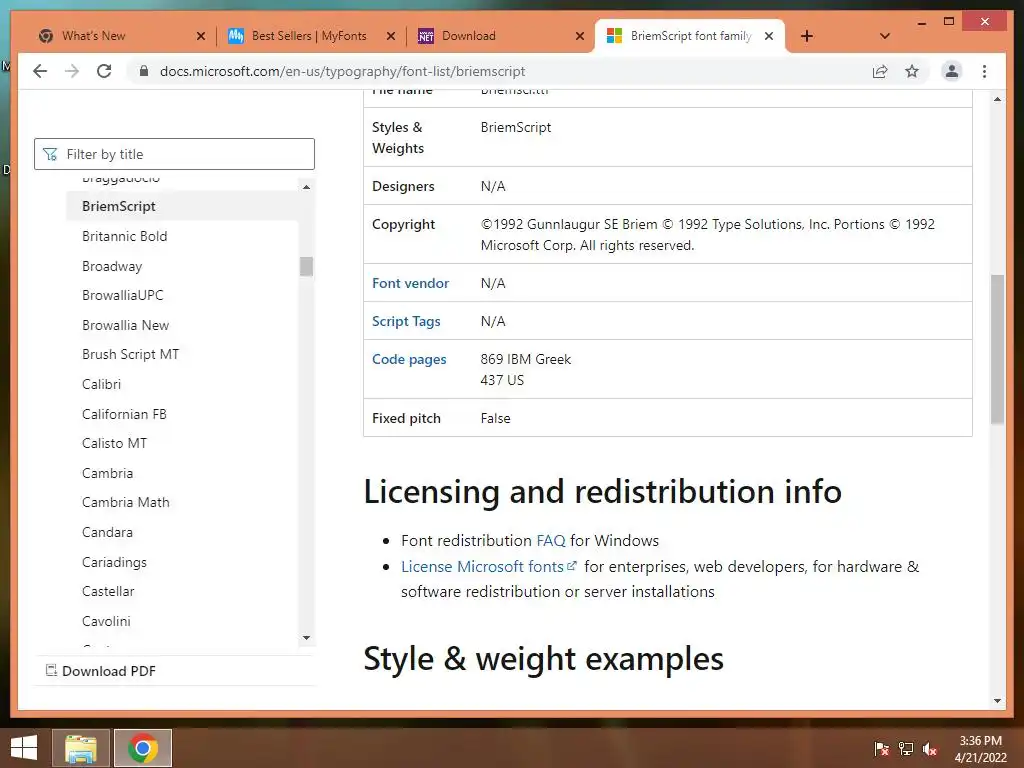Open Cariadings font entry
The width and height of the screenshot is (1024, 768).
tap(114, 562)
